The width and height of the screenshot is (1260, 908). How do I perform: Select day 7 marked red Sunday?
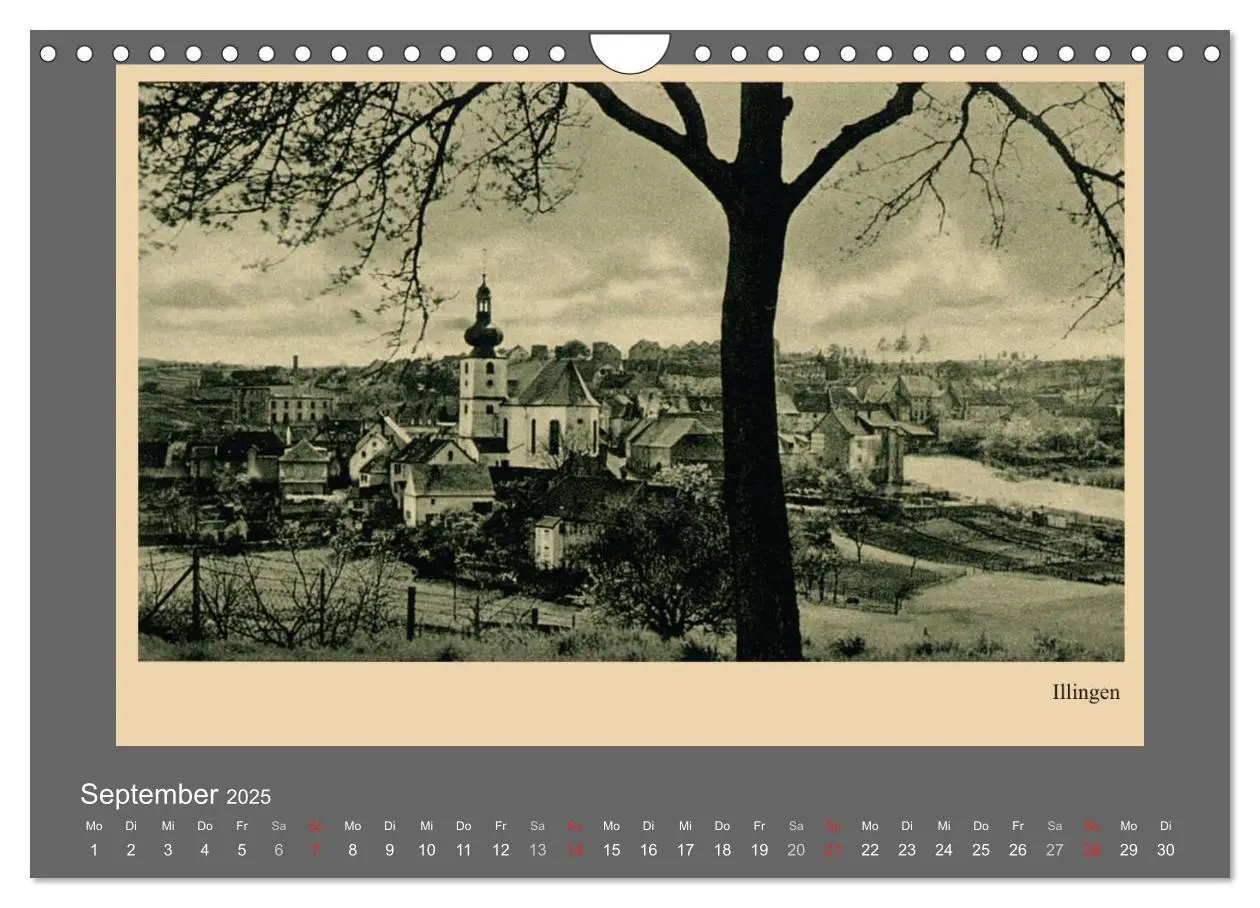click(316, 850)
